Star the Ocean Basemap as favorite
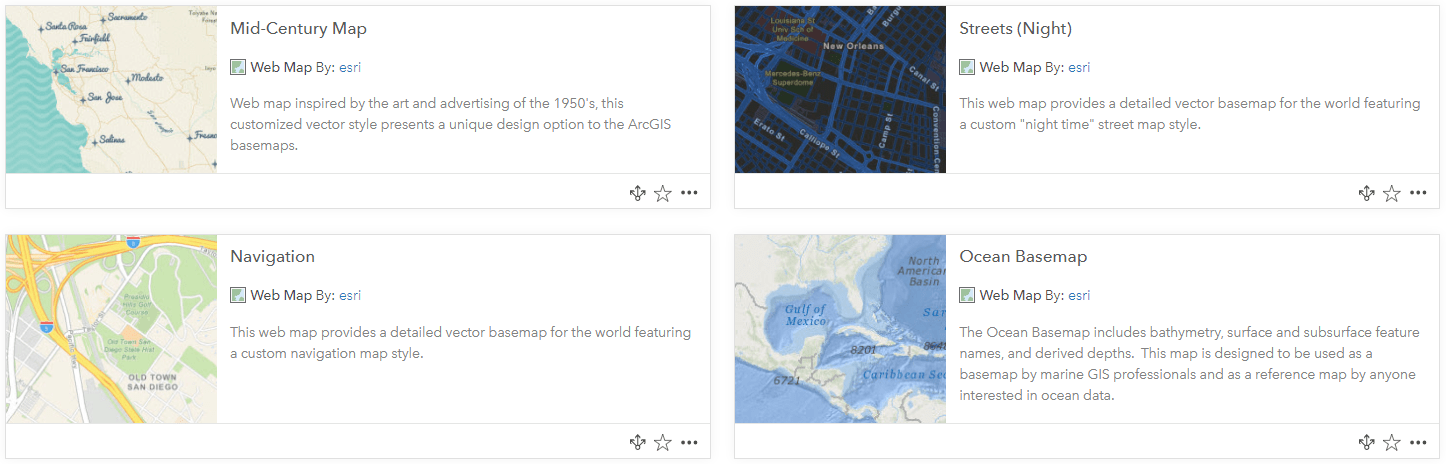The width and height of the screenshot is (1446, 464). tap(1391, 442)
